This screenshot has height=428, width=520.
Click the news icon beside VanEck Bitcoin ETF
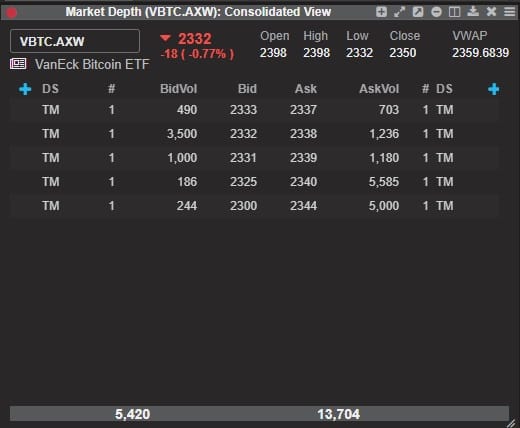point(18,63)
